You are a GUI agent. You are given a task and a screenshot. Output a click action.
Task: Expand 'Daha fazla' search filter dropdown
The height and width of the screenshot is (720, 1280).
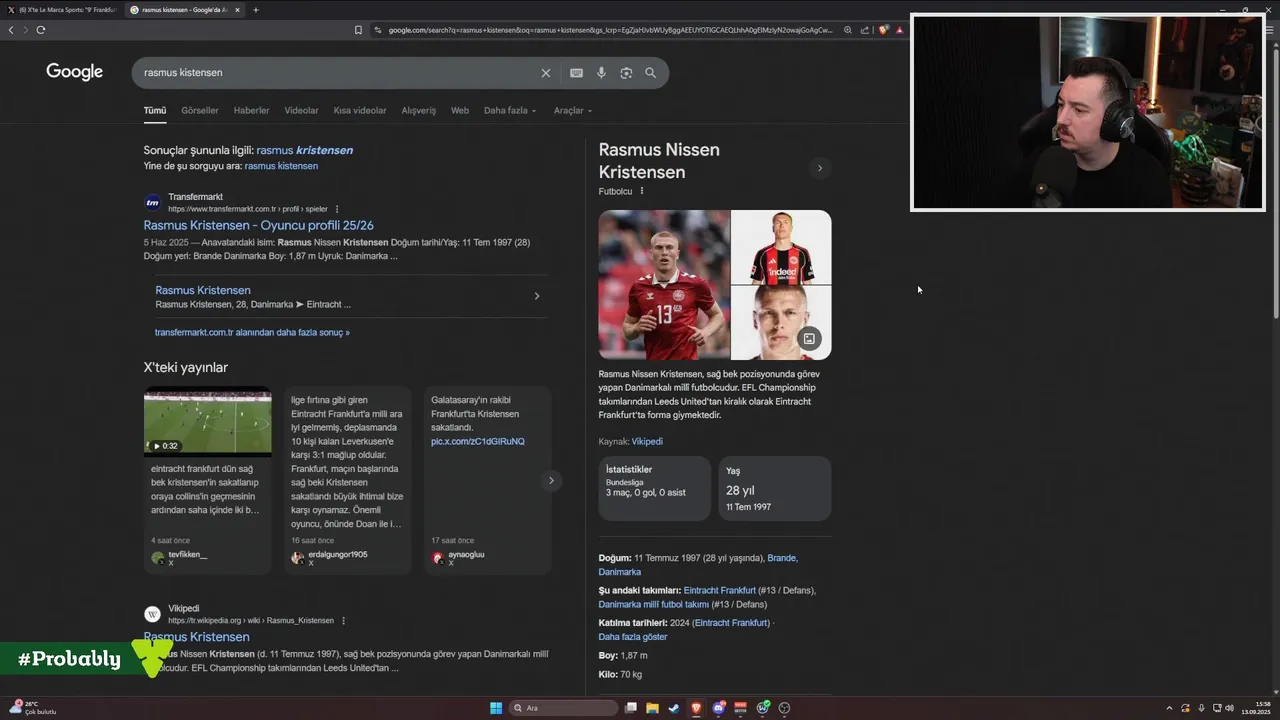510,111
